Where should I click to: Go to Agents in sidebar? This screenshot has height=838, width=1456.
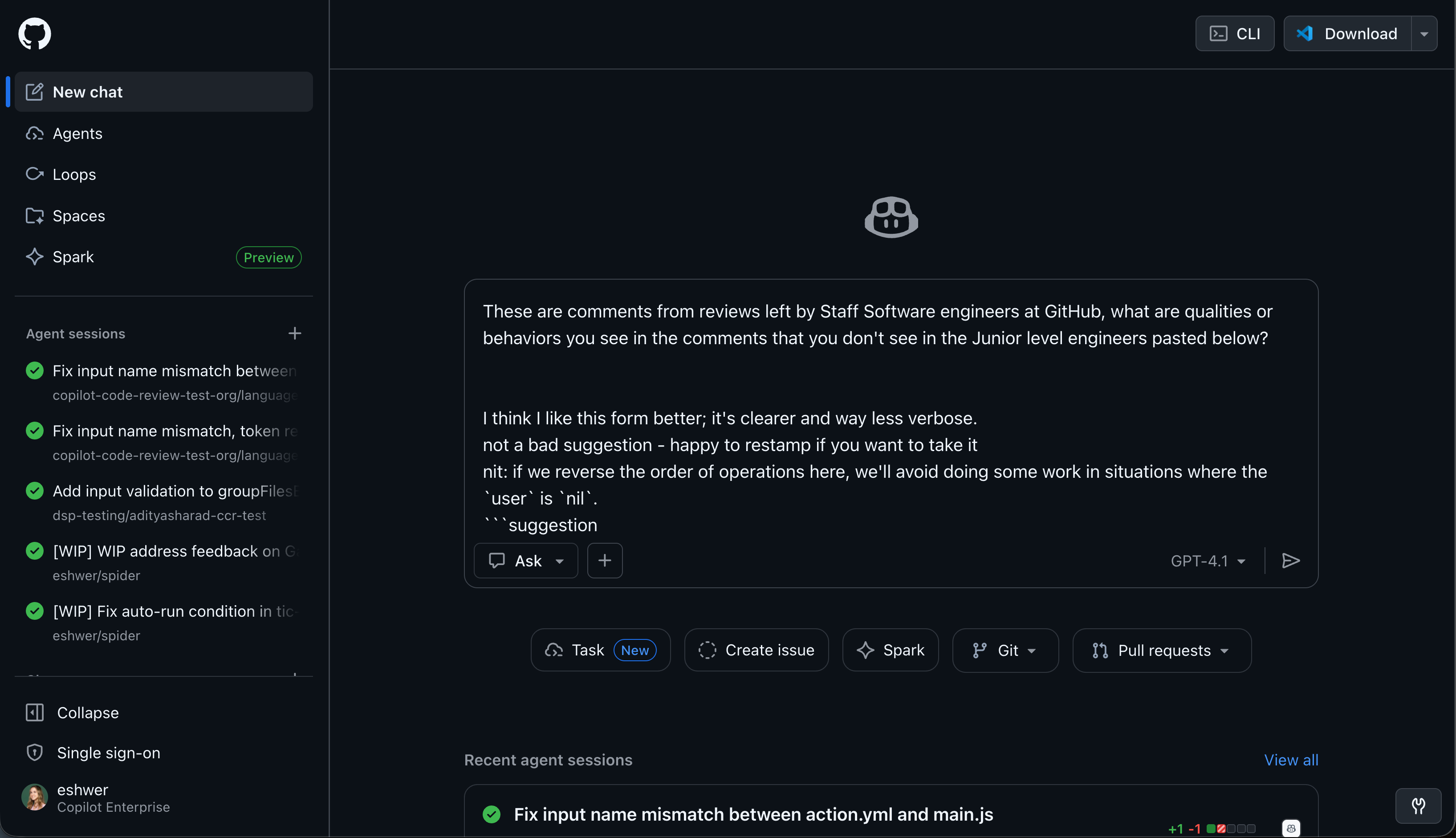[x=77, y=134]
